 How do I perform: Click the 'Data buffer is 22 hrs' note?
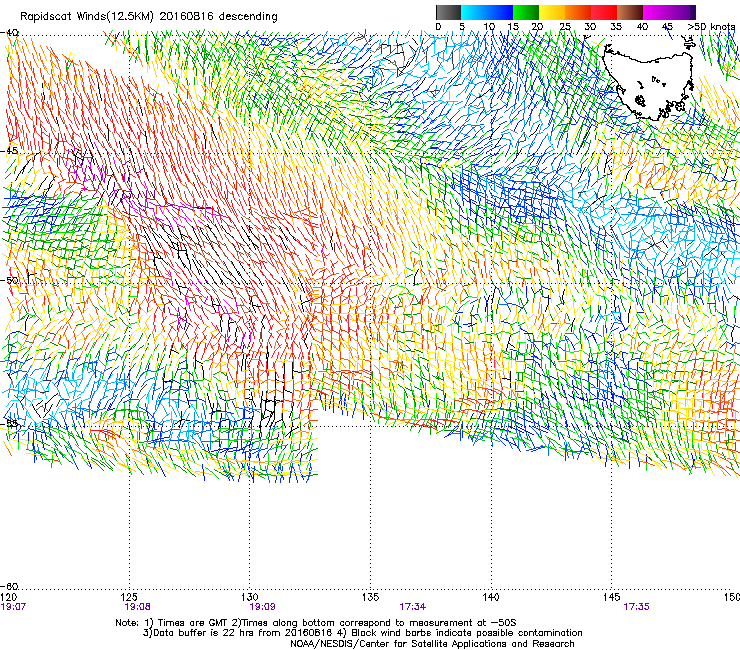[x=362, y=633]
